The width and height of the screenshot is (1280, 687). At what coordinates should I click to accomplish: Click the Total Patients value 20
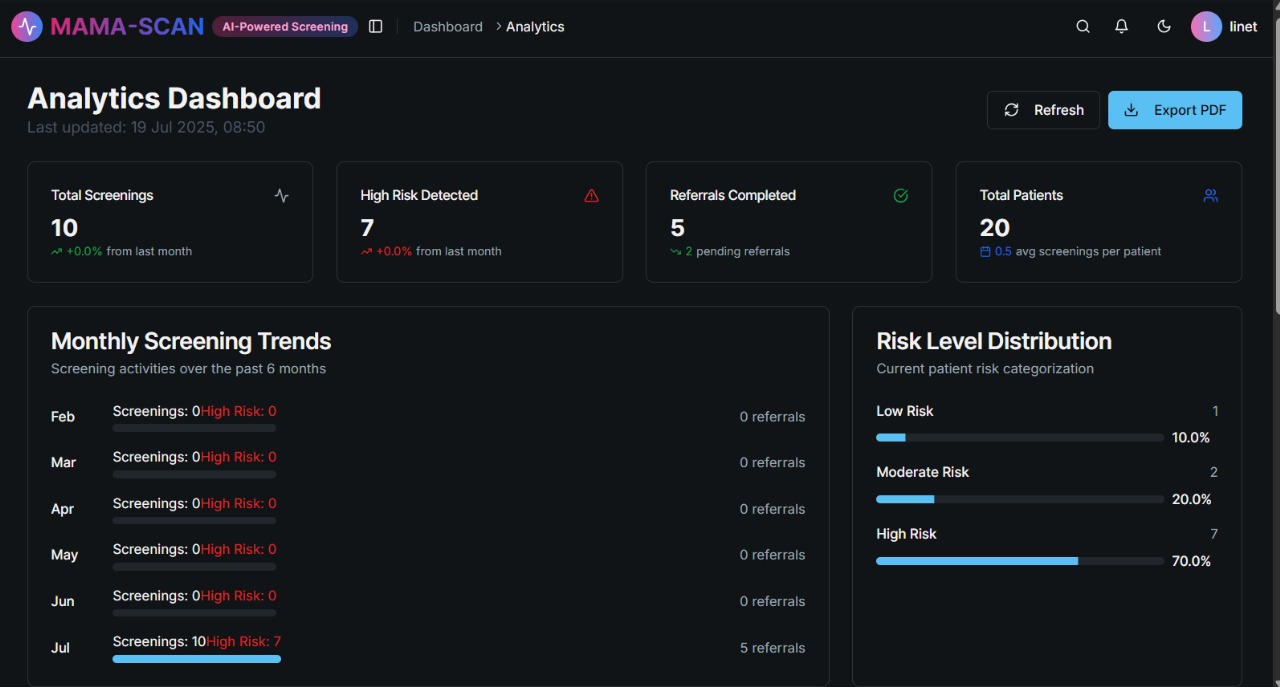pyautogui.click(x=995, y=228)
